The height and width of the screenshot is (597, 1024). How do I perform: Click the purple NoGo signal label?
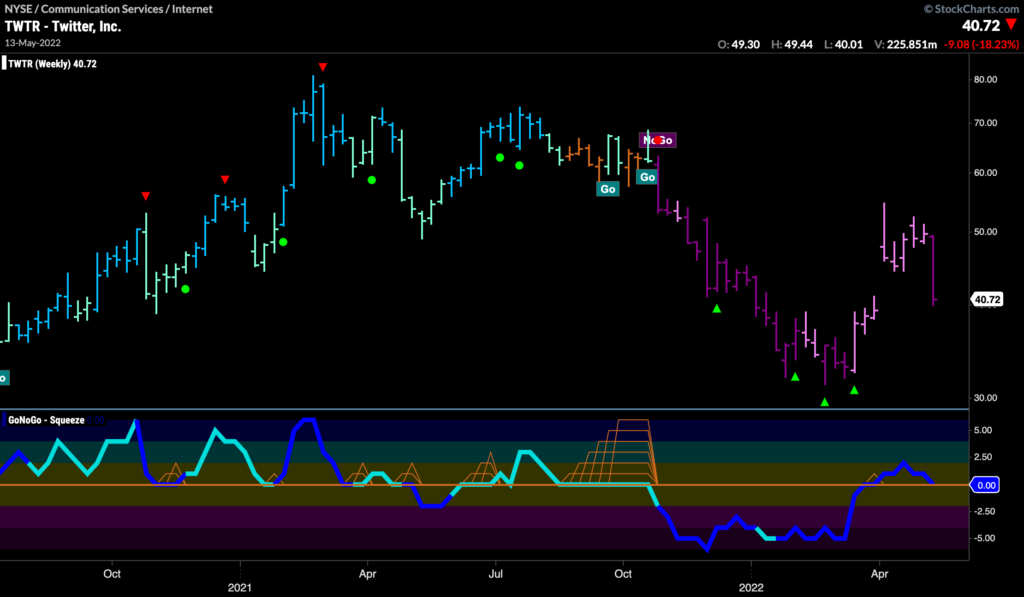(658, 140)
